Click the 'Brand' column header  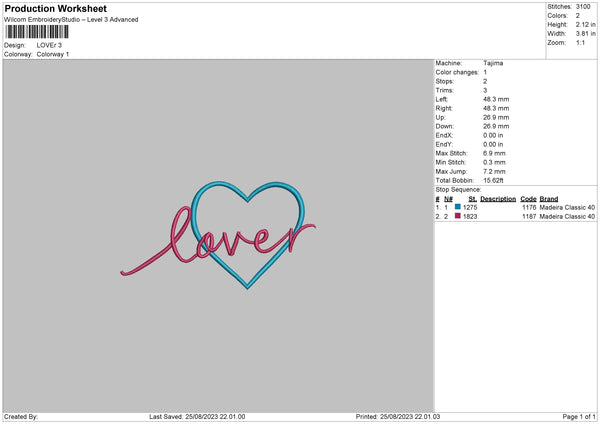pyautogui.click(x=549, y=199)
